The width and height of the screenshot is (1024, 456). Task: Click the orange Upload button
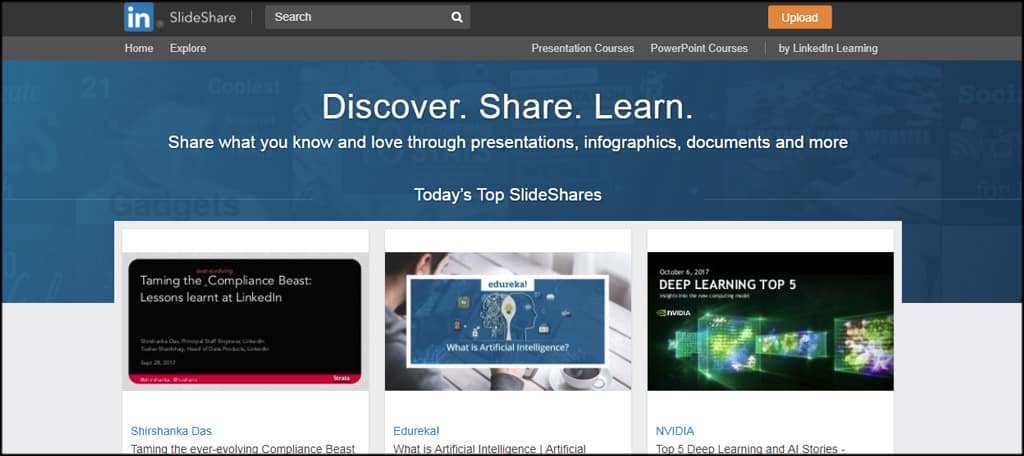click(x=799, y=18)
